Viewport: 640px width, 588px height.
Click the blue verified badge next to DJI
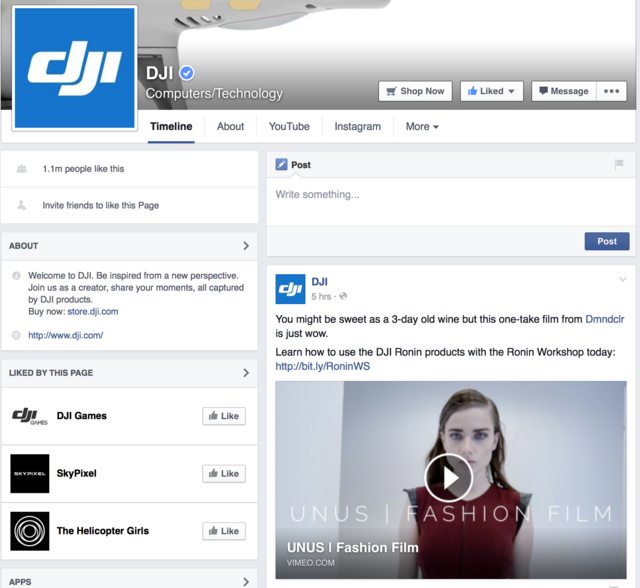[187, 73]
